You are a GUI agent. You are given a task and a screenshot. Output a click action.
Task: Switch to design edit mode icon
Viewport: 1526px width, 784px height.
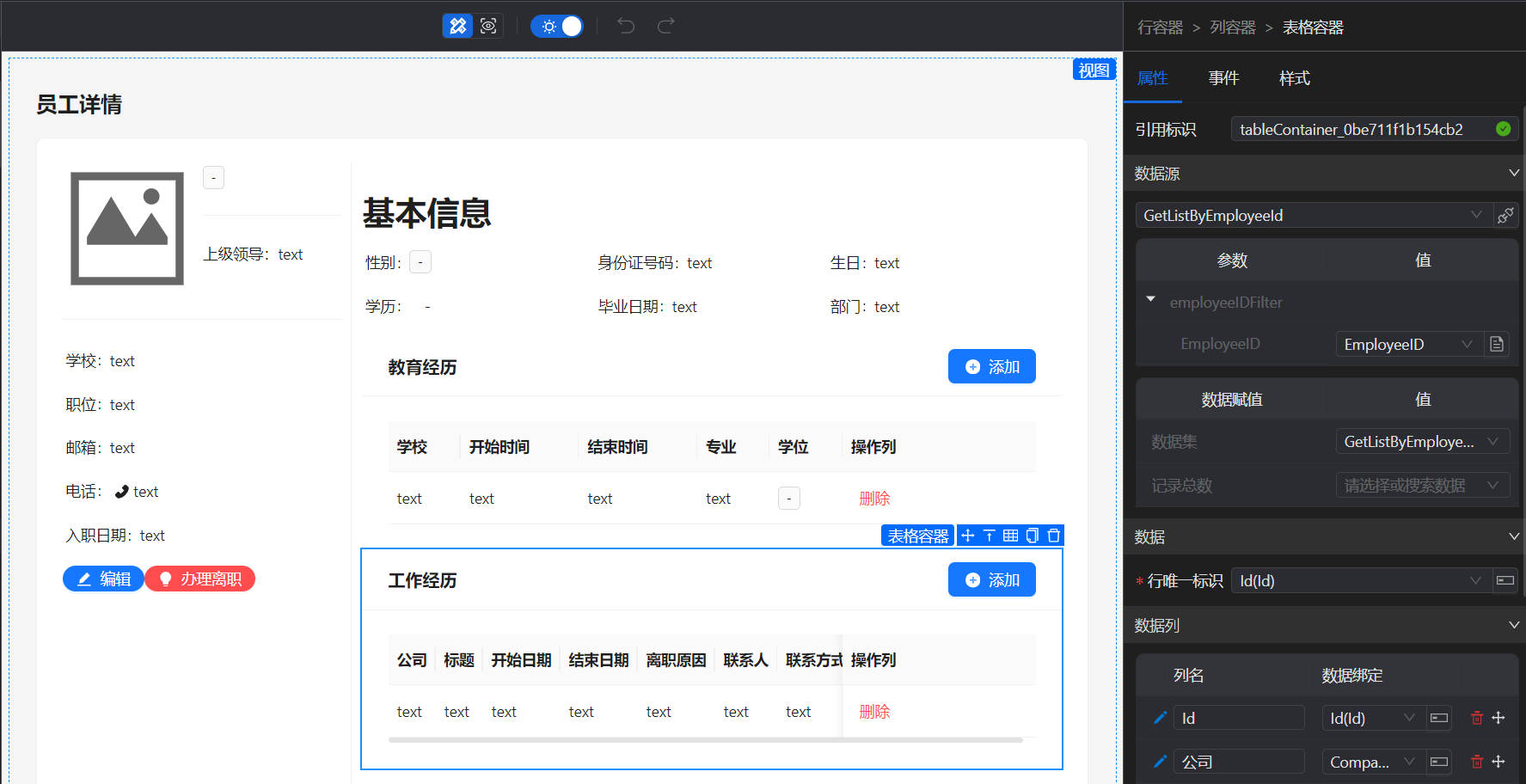coord(457,26)
